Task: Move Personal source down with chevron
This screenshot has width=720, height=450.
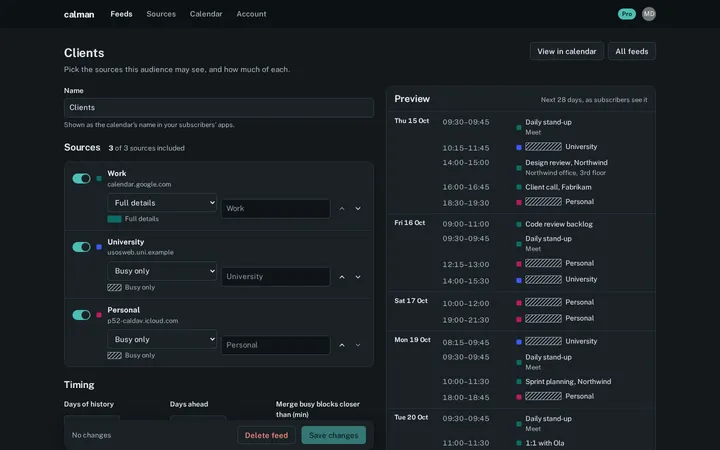Action: [358, 345]
